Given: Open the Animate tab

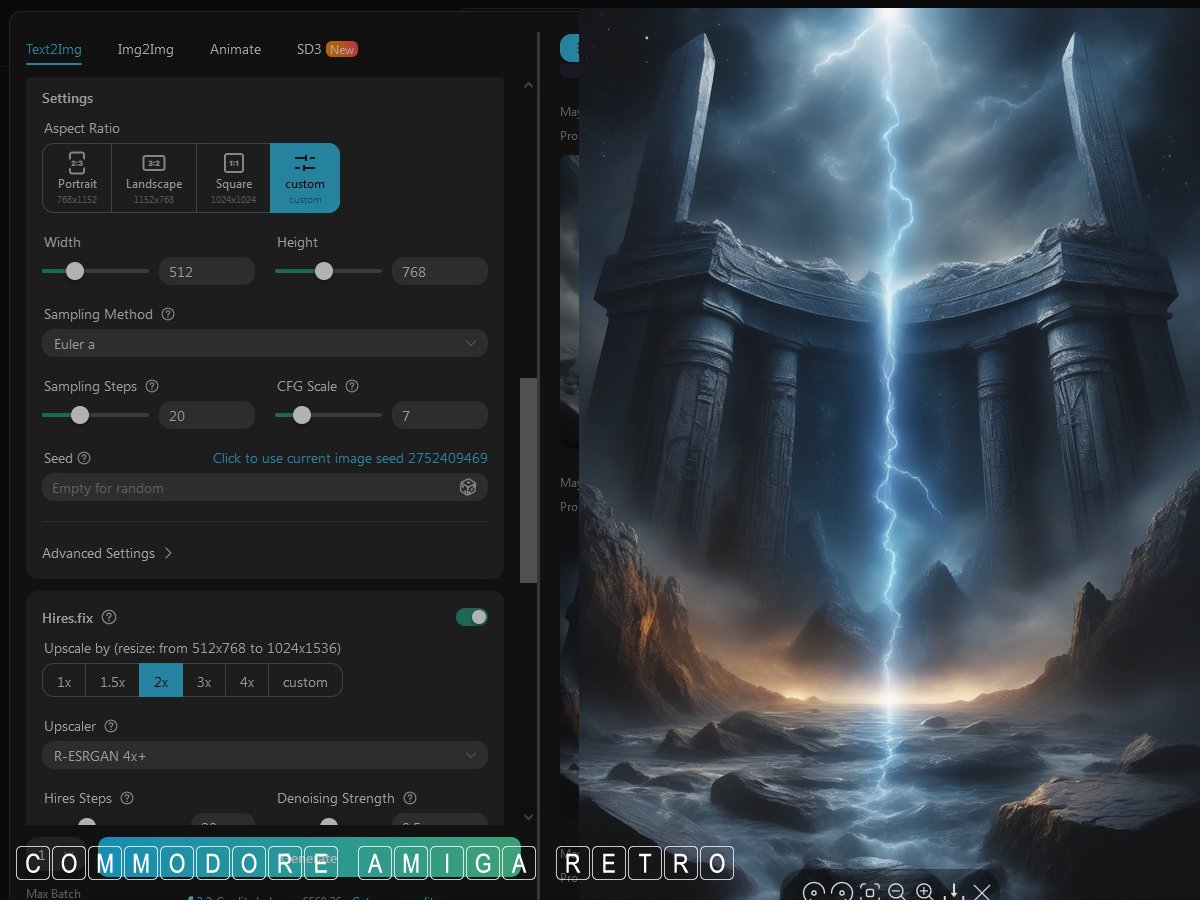Looking at the screenshot, I should click(x=235, y=49).
